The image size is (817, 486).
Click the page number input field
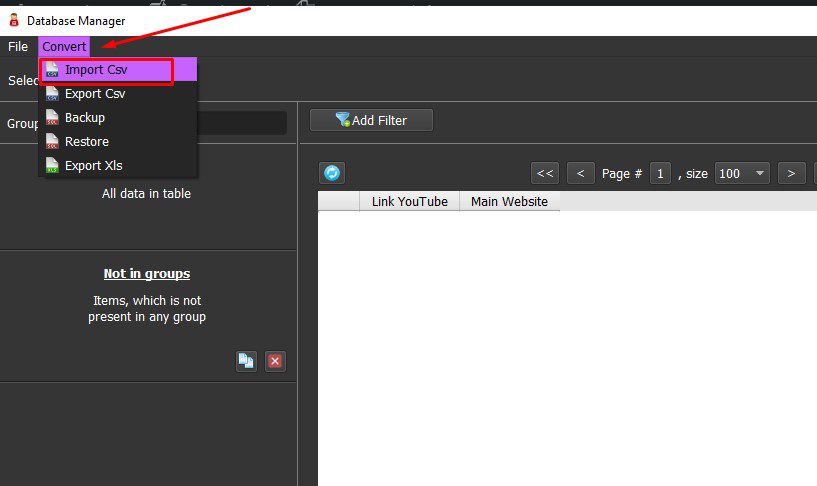point(660,173)
